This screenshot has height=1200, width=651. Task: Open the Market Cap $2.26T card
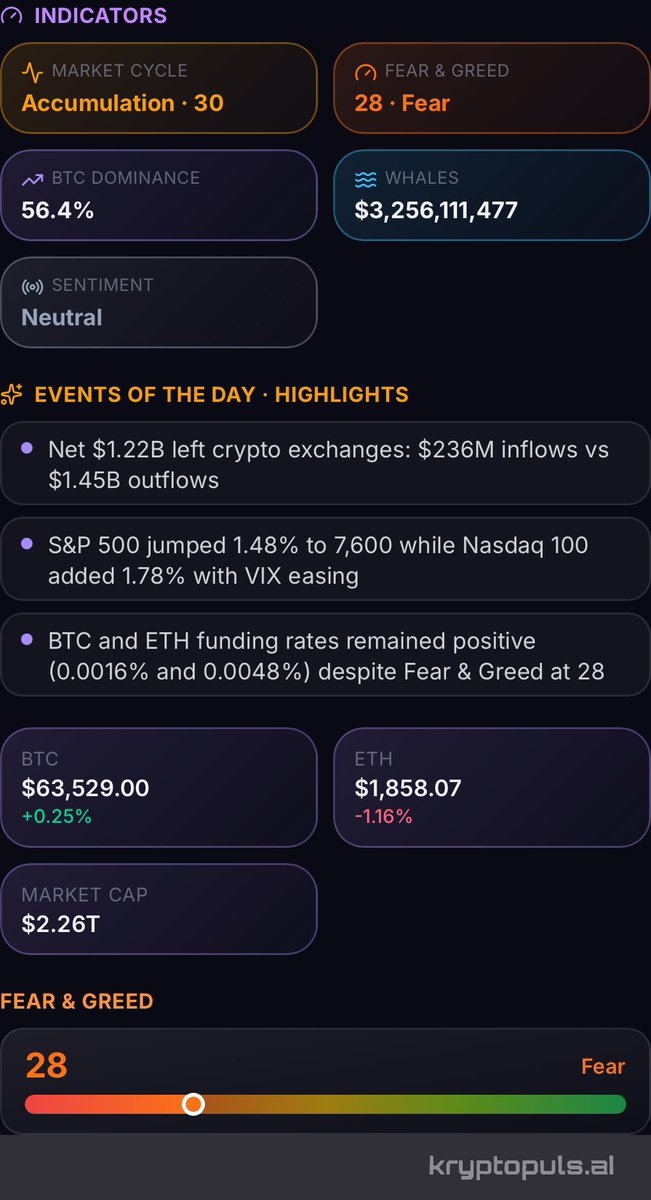(159, 909)
